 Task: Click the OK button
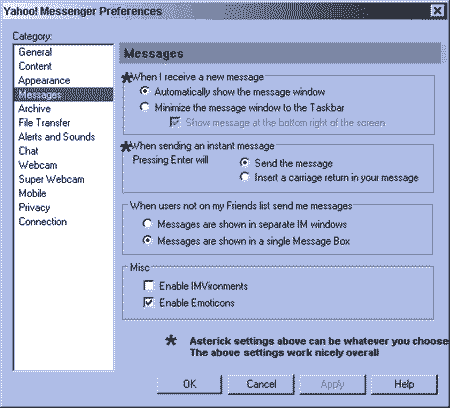(189, 384)
